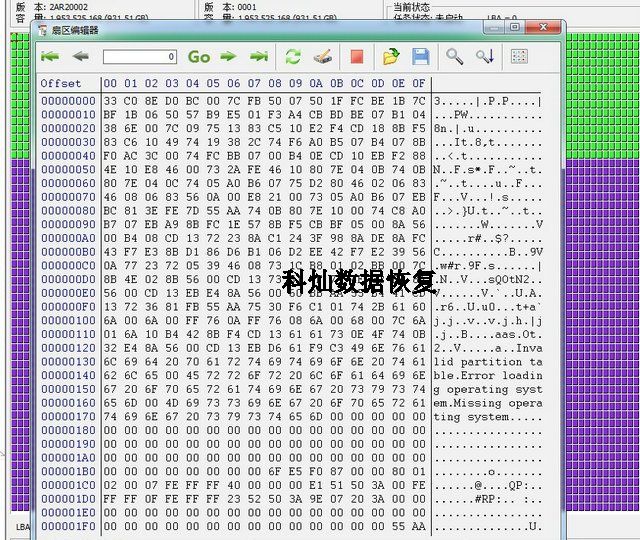Image resolution: width=640 pixels, height=540 pixels.
Task: Click ASCII text 'em.Missing opera'
Action: (x=488, y=403)
